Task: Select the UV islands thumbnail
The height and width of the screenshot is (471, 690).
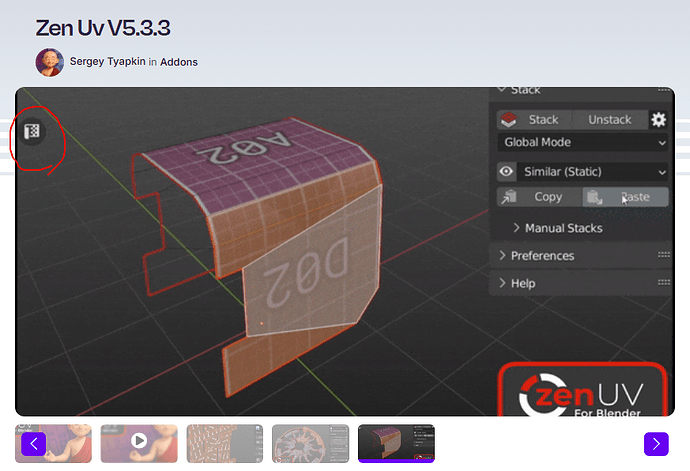Action: 224,443
